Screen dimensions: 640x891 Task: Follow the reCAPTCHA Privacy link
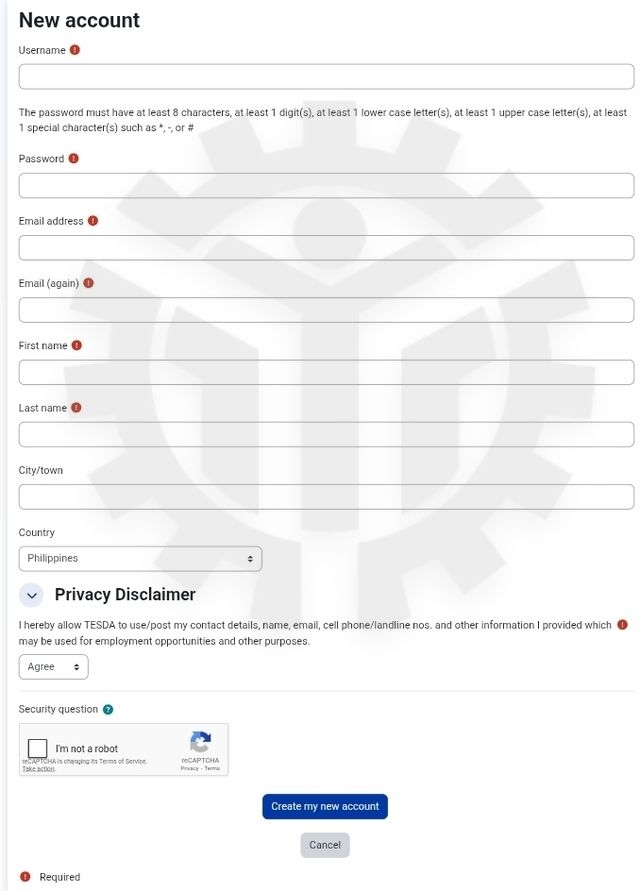[x=188, y=766]
